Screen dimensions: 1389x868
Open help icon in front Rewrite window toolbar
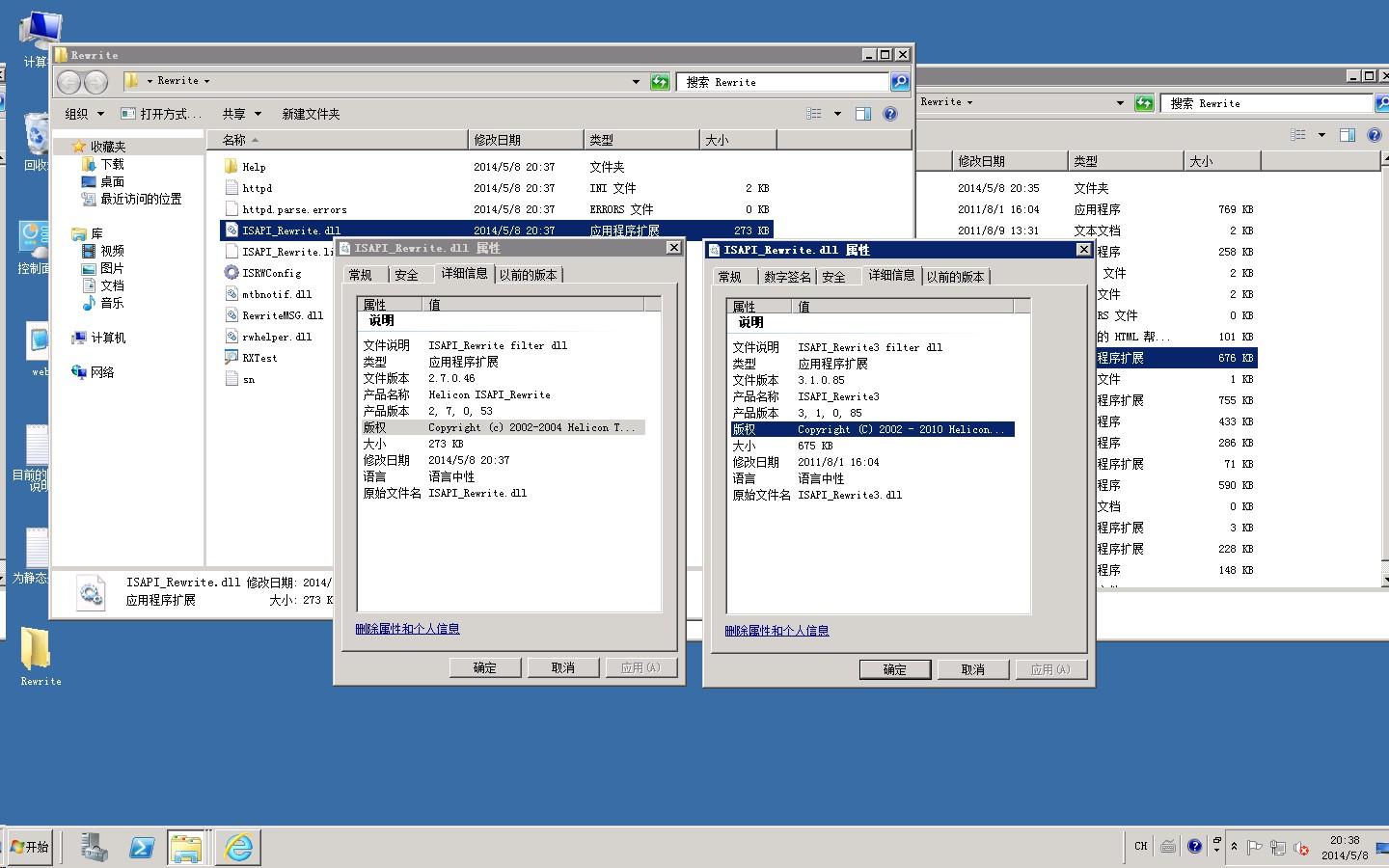tap(890, 114)
